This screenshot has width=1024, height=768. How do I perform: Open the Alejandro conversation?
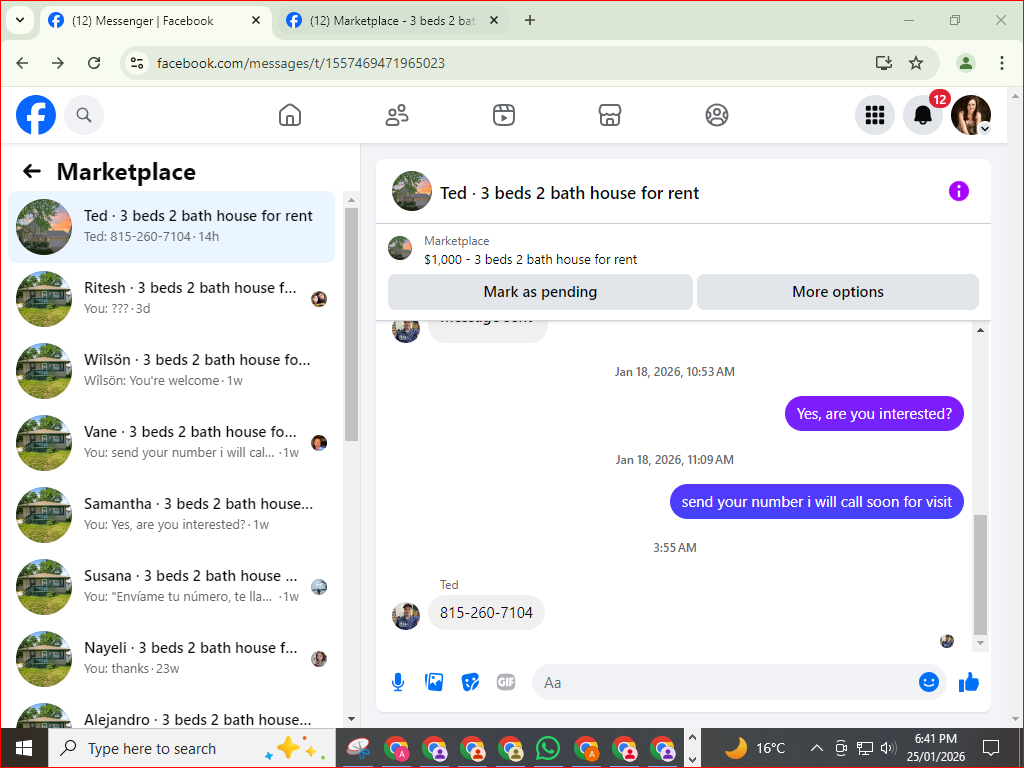click(171, 715)
